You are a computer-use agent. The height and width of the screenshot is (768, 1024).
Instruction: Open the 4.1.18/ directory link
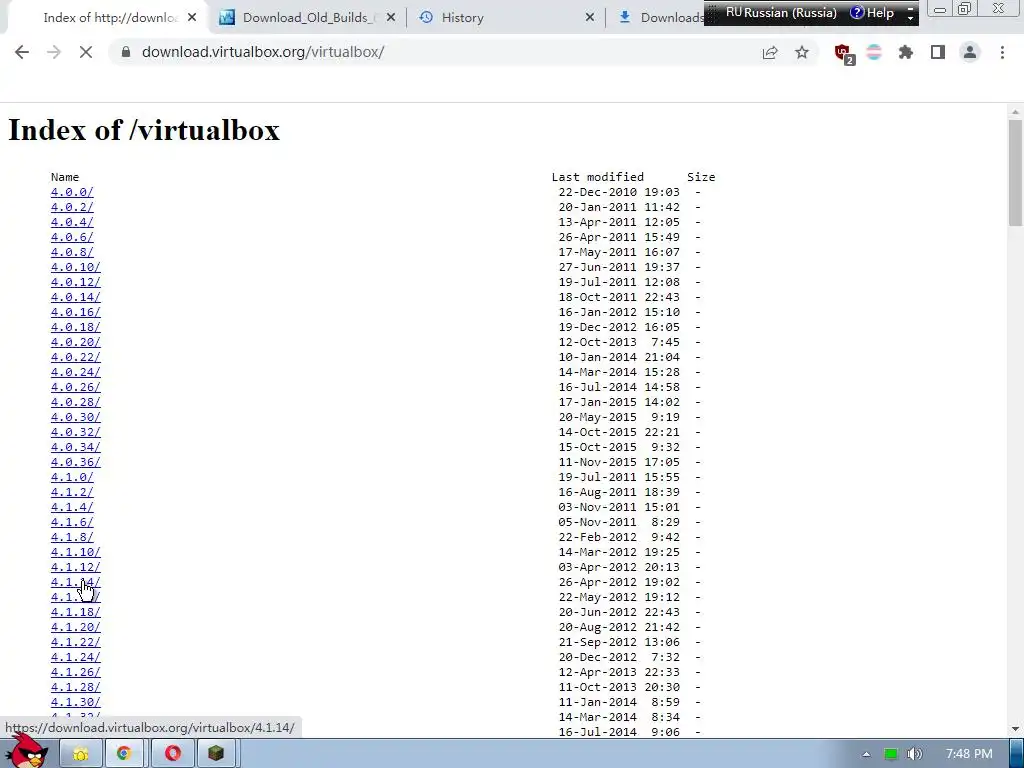coord(76,613)
